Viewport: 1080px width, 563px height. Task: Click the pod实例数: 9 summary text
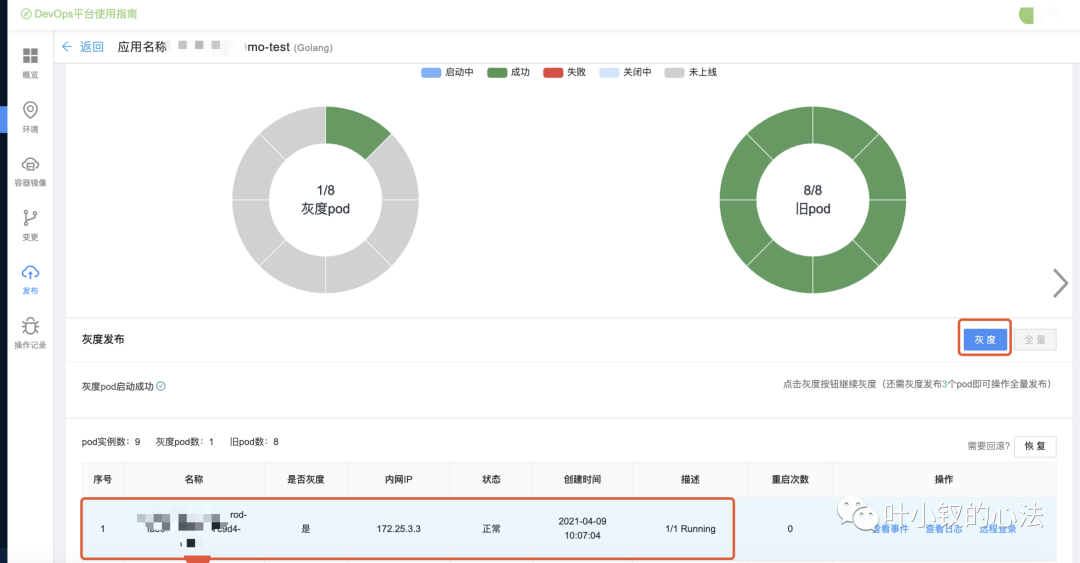pos(111,442)
